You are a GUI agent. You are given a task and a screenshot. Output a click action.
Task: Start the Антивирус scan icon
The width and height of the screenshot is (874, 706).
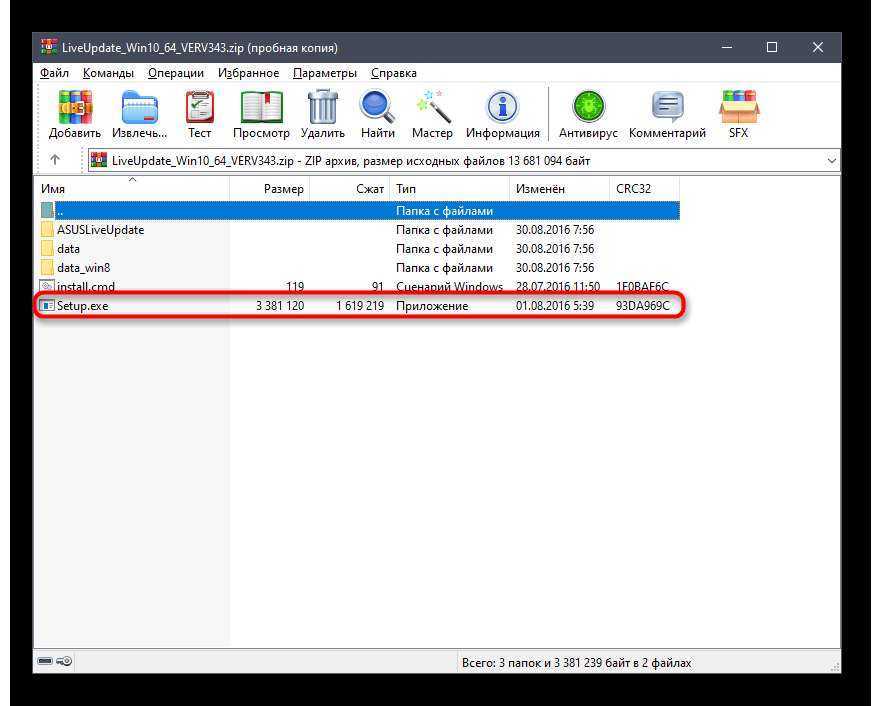(x=588, y=108)
